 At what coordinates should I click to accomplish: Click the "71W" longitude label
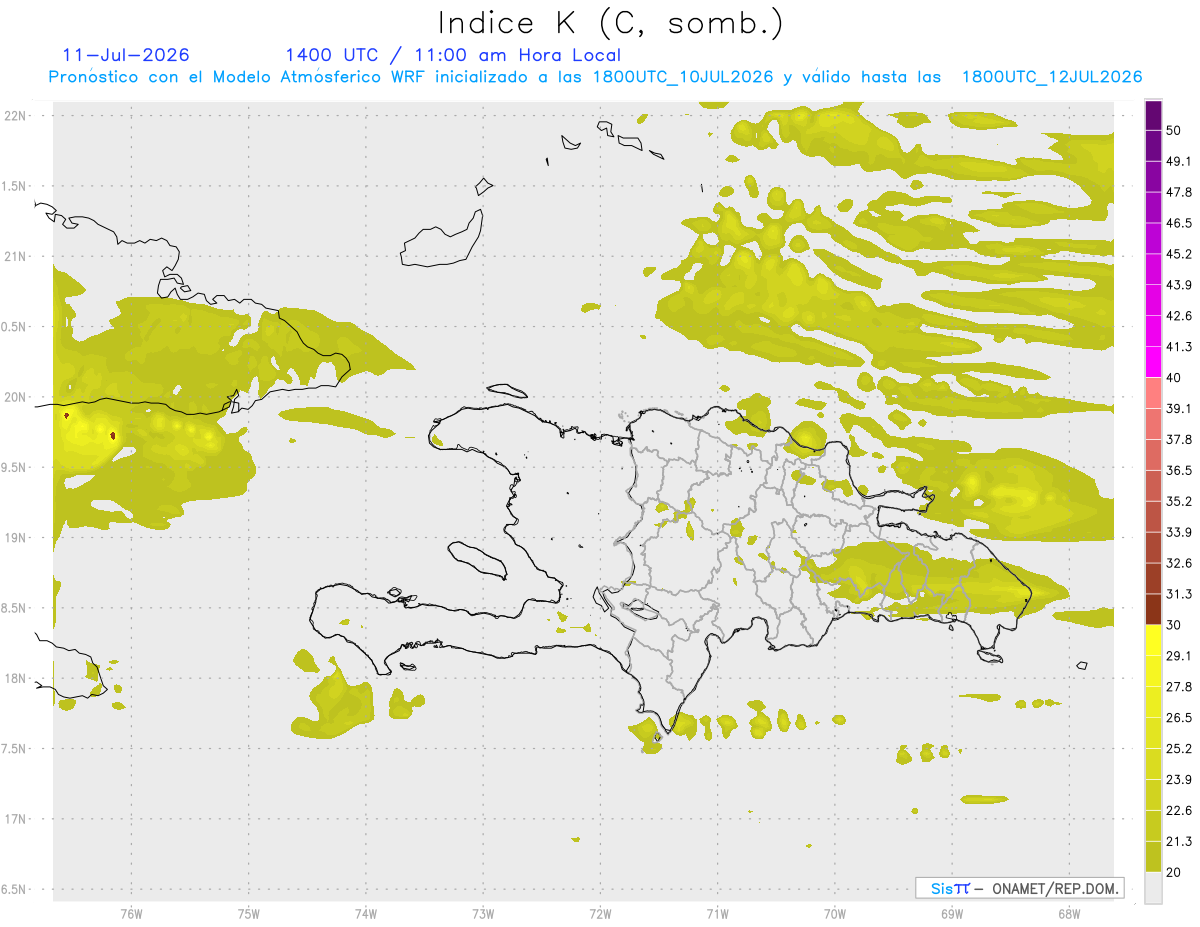(x=717, y=913)
